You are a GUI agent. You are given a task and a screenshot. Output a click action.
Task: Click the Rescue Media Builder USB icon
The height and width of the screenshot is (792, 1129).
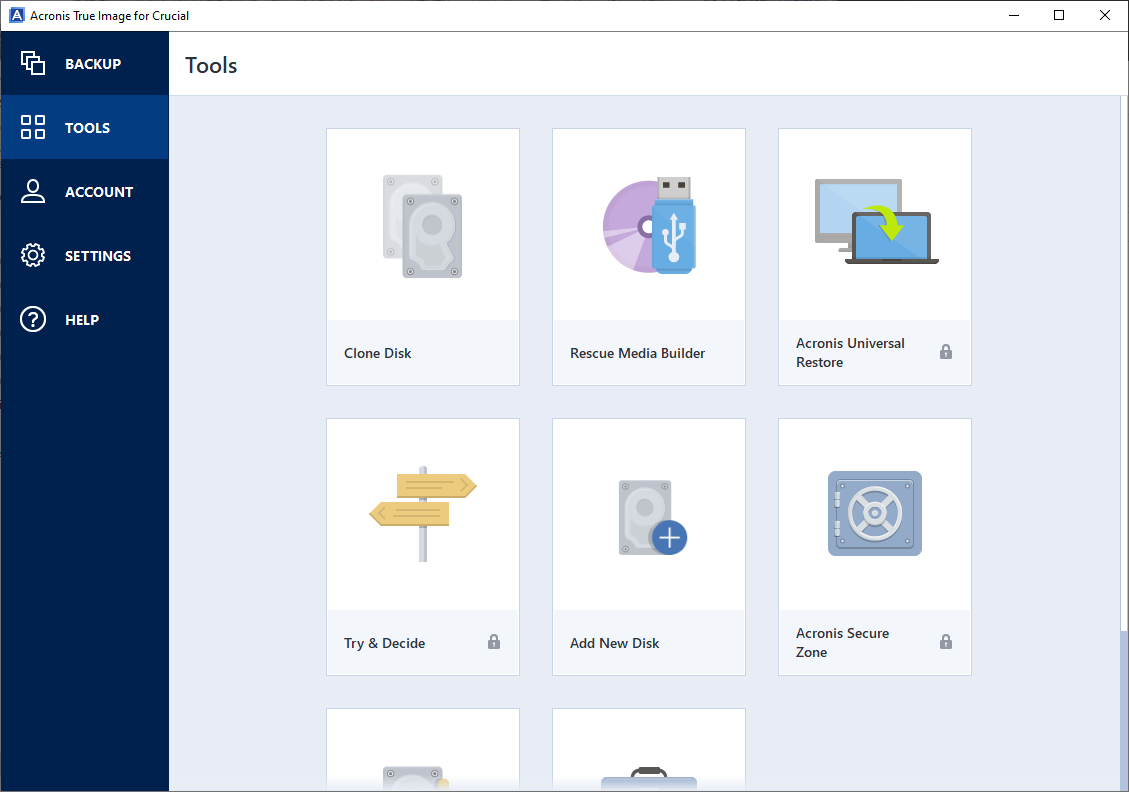click(649, 225)
